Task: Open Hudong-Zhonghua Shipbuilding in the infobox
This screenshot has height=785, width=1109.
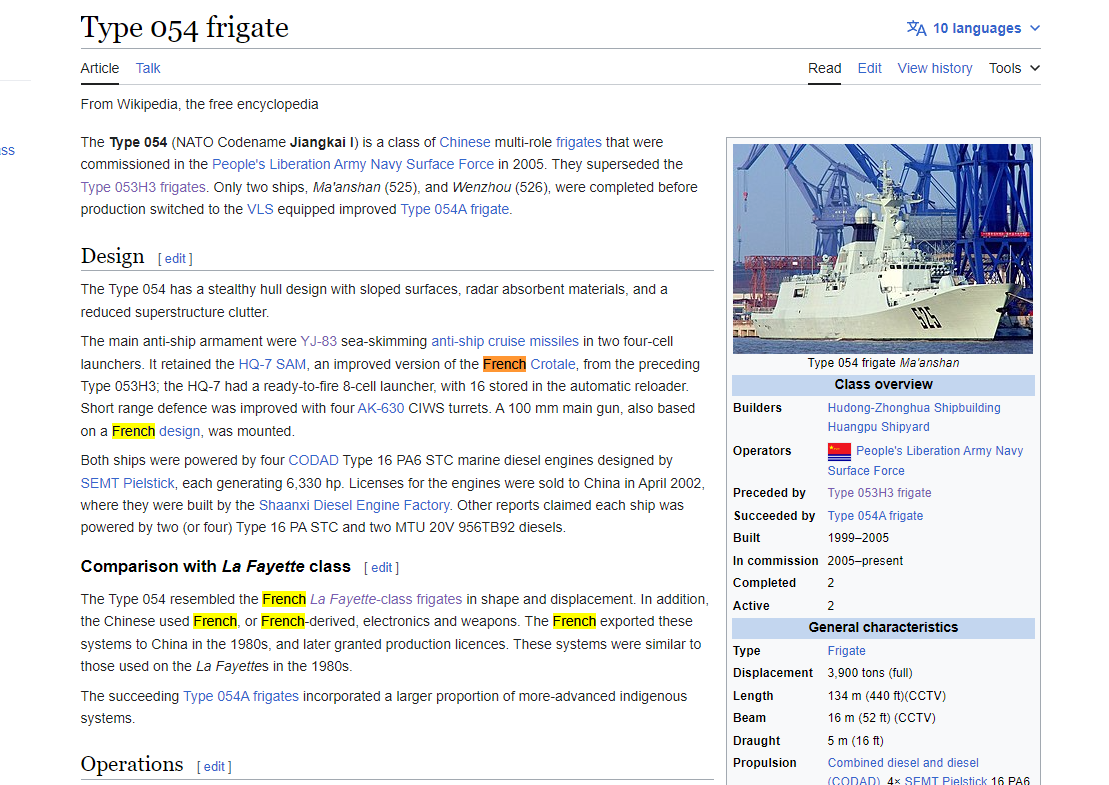Action: (914, 408)
